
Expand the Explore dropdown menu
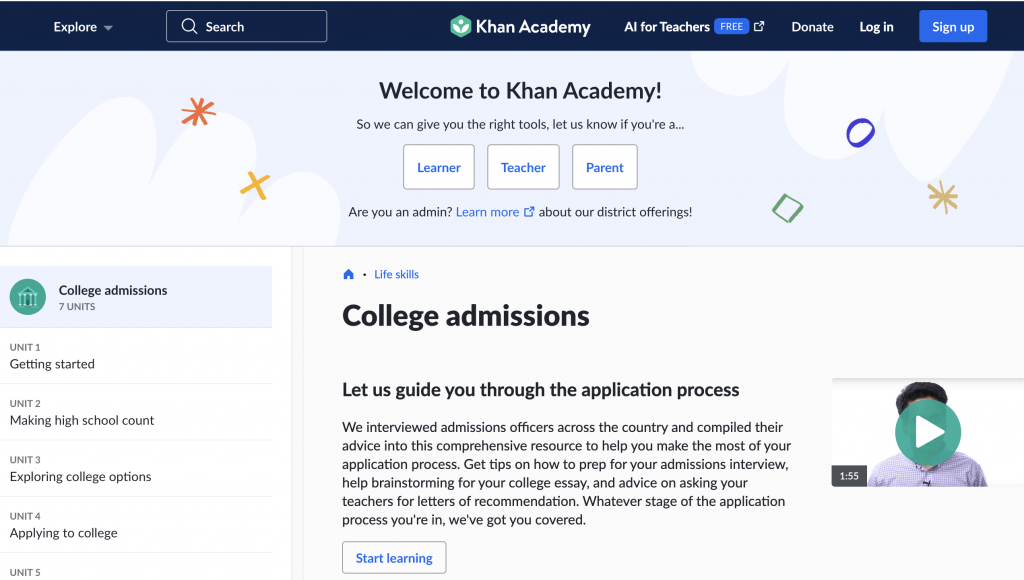click(x=83, y=27)
